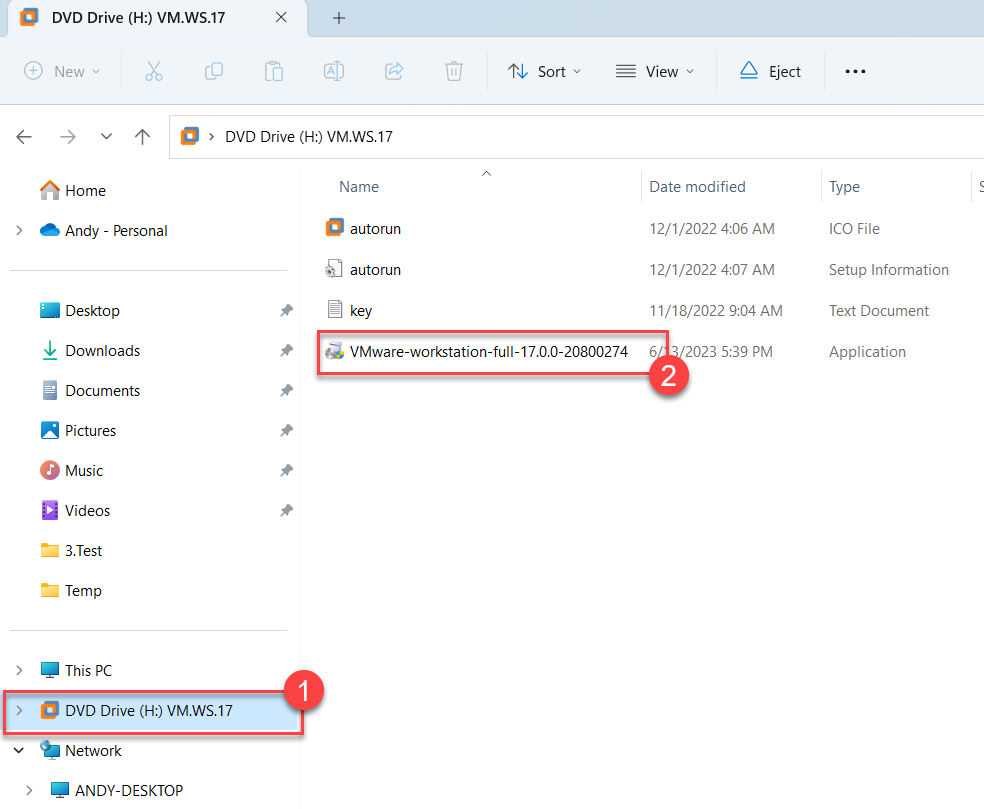Open Andy - Personal OneDrive folder
Viewport: 984px width, 809px height.
tap(116, 231)
